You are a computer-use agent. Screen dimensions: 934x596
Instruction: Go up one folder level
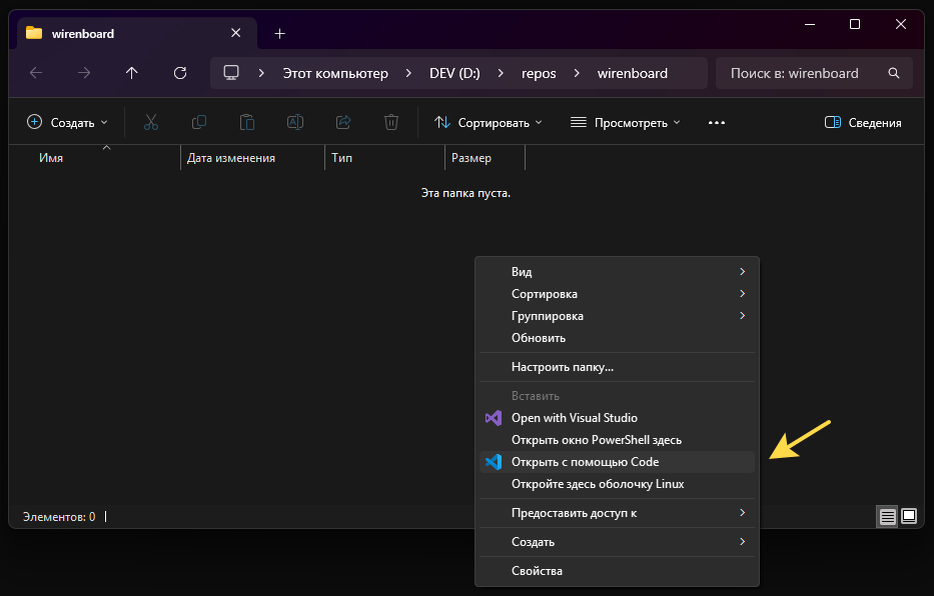pos(132,73)
